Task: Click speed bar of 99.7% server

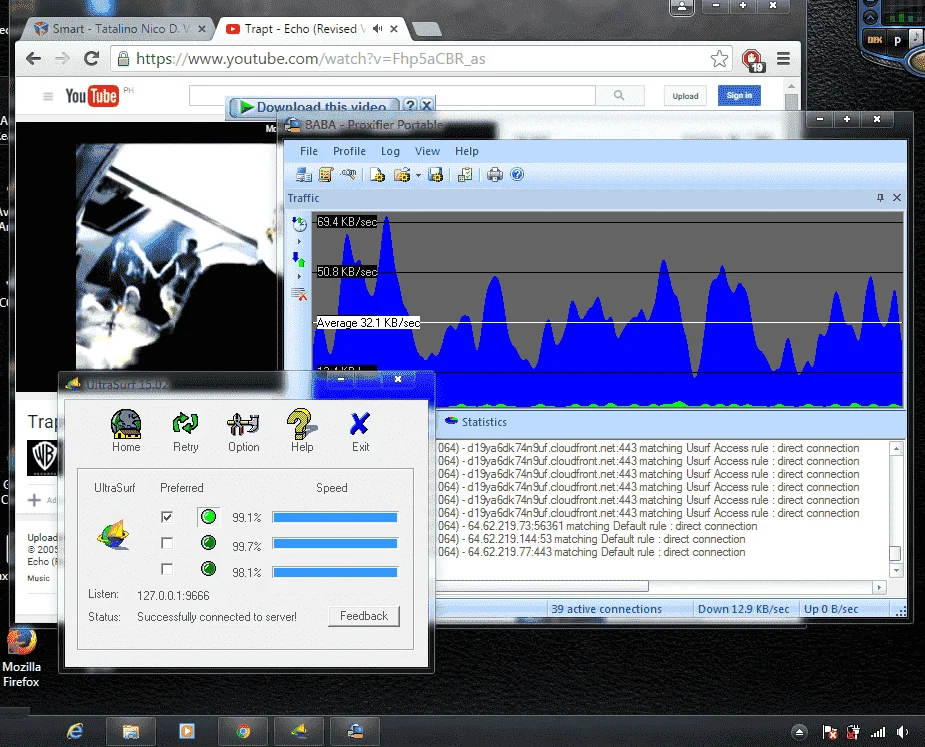Action: click(335, 543)
